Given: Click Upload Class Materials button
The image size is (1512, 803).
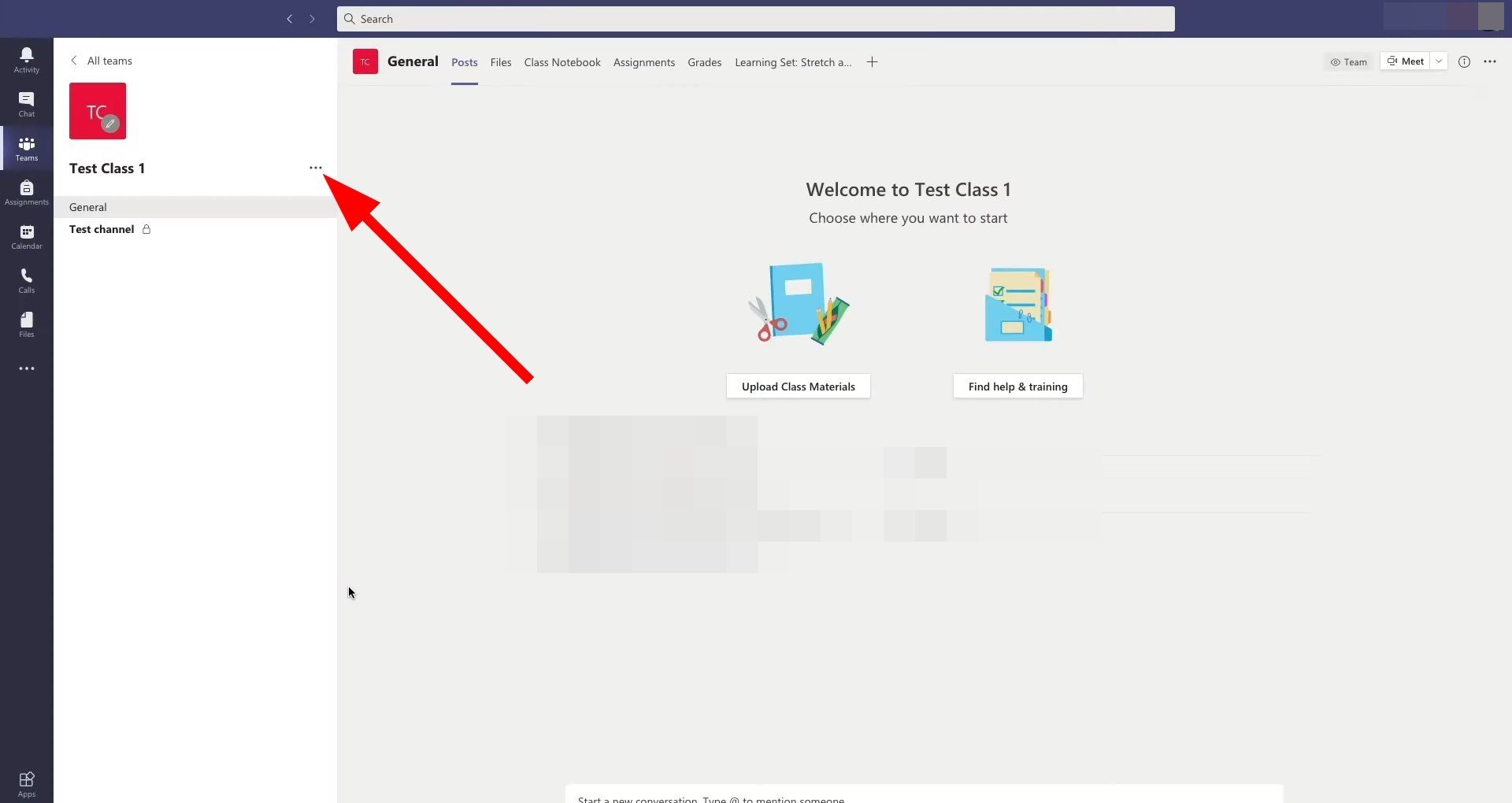Looking at the screenshot, I should [x=799, y=387].
